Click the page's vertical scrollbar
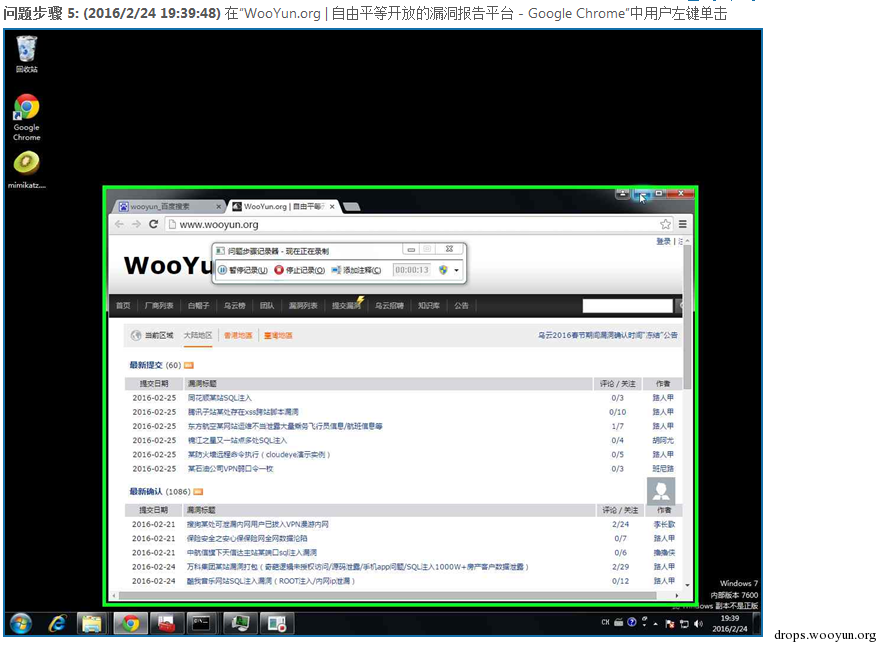This screenshot has height=647, width=880. [x=687, y=317]
